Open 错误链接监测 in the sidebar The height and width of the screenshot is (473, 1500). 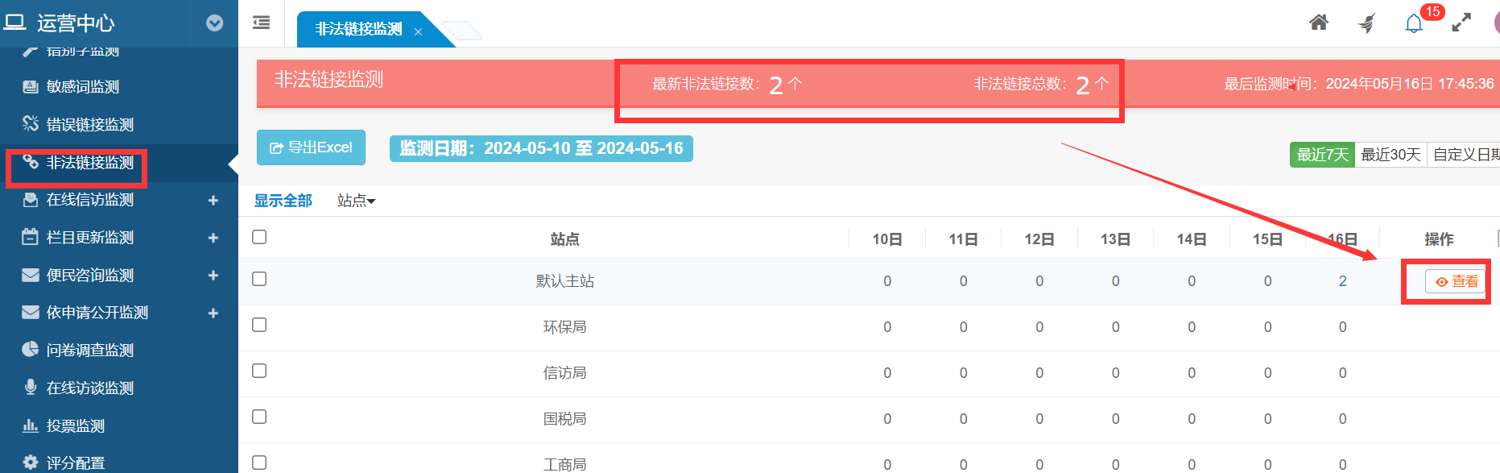[x=89, y=125]
